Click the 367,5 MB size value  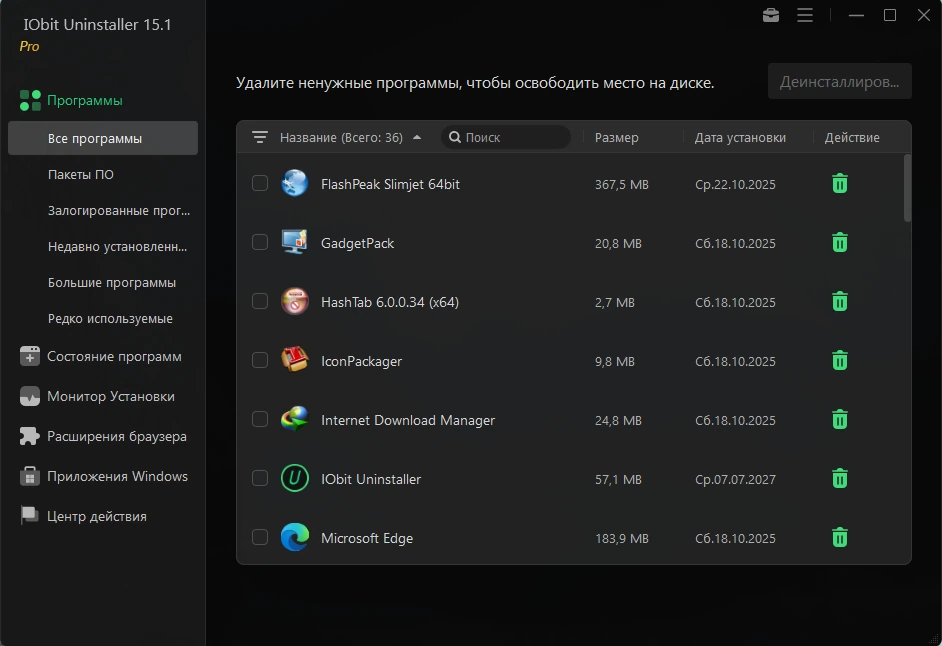[x=622, y=184]
